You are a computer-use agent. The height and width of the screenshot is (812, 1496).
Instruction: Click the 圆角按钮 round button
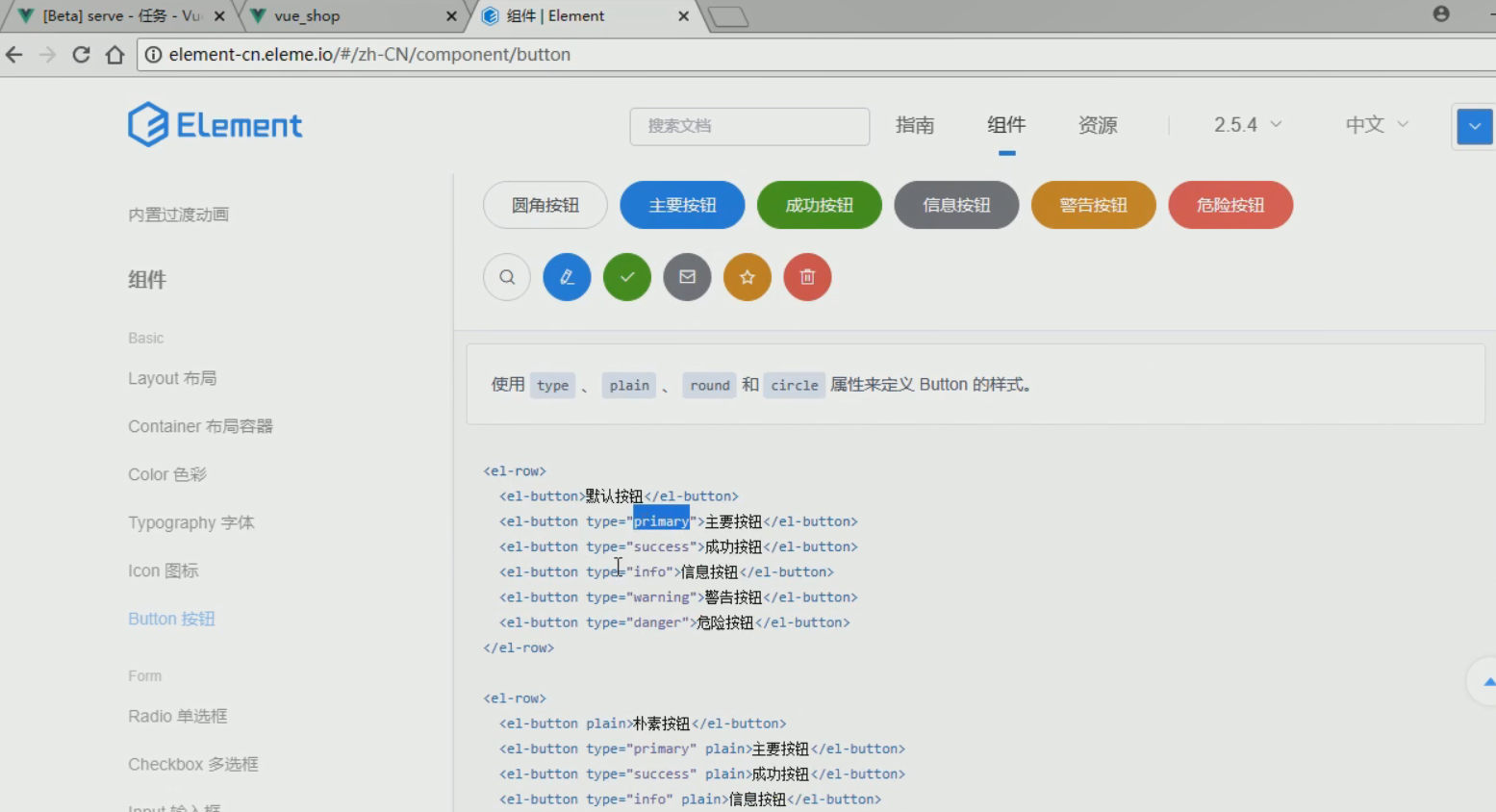(545, 205)
